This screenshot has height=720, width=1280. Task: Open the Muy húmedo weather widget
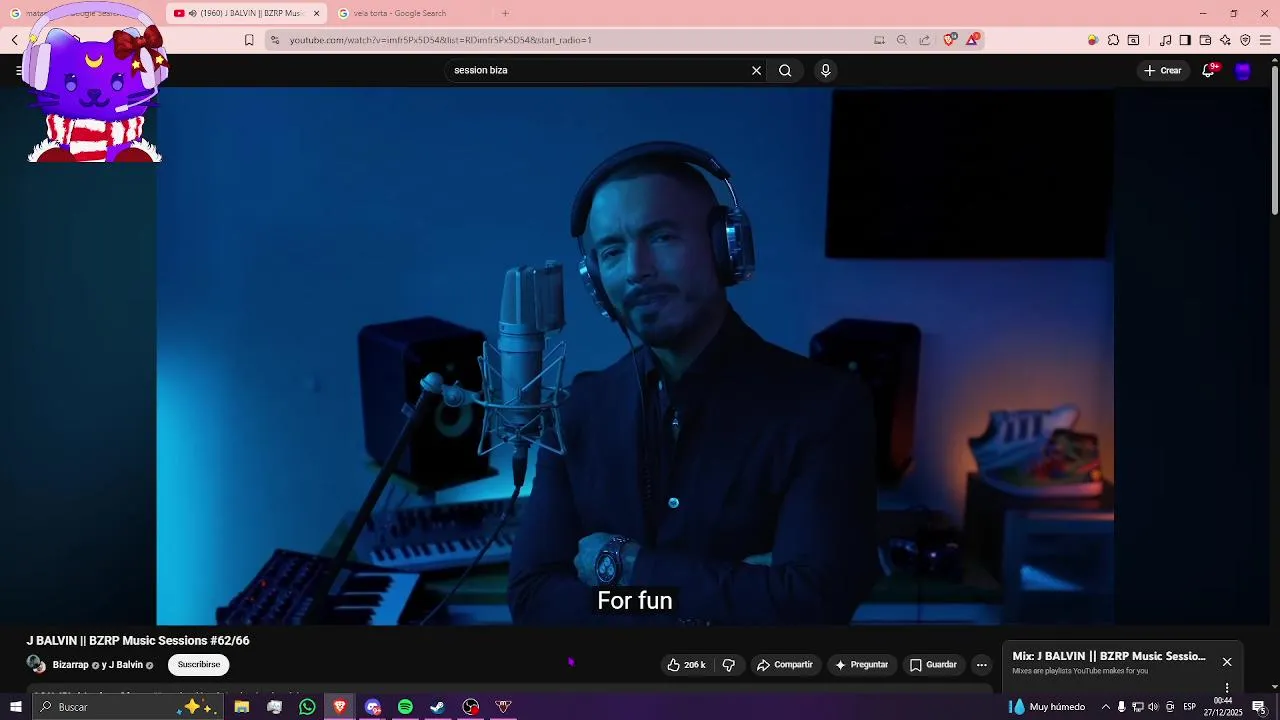(x=1047, y=707)
